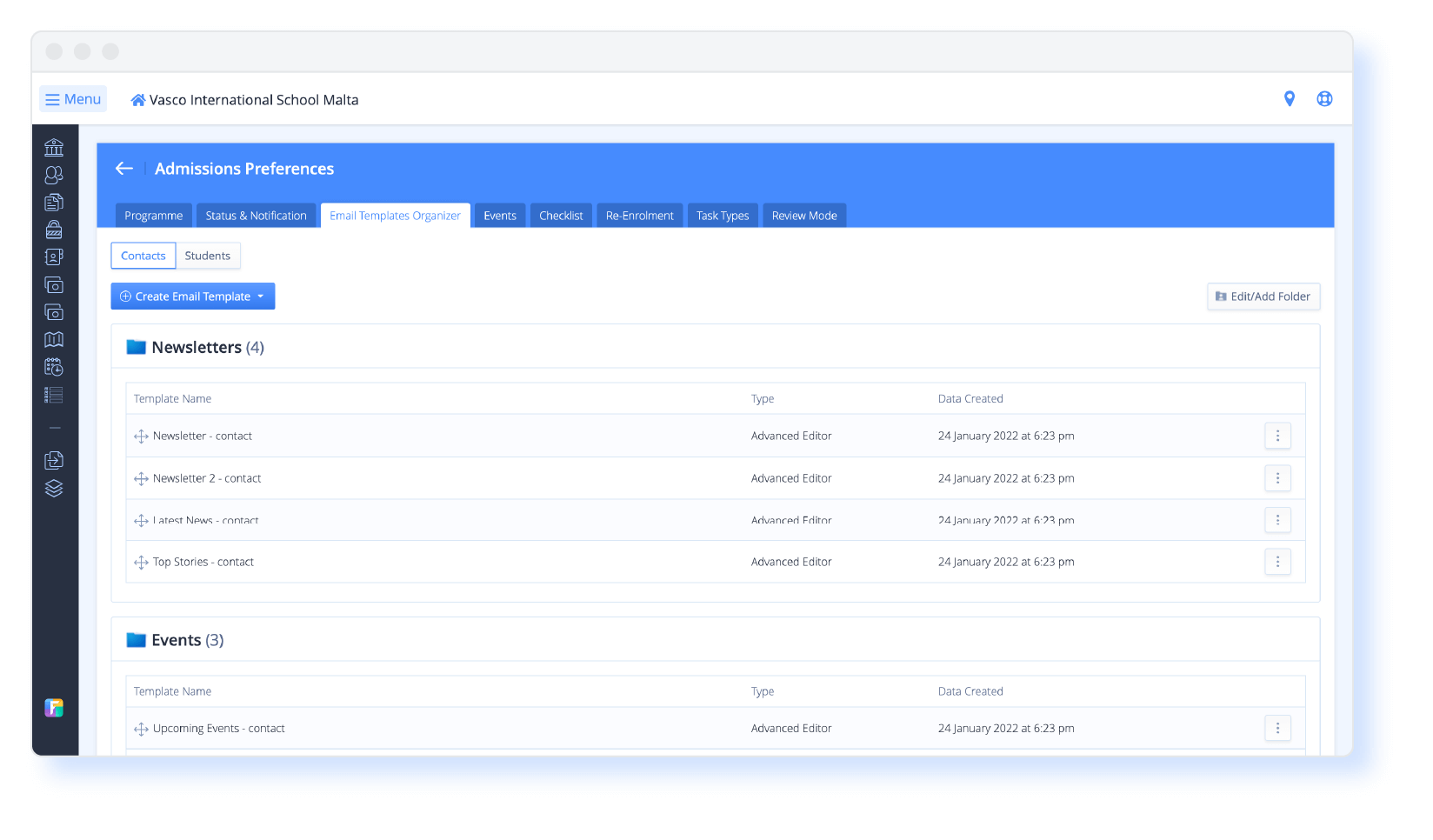Viewport: 1433px width, 840px height.
Task: Open the stacked layers icon in sidebar
Action: [54, 489]
